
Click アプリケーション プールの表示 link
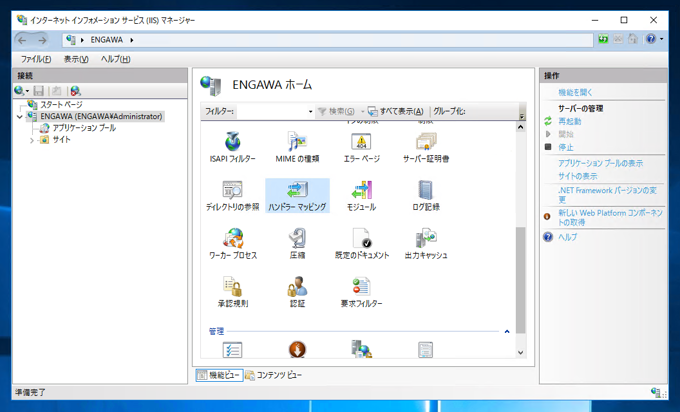pos(600,163)
